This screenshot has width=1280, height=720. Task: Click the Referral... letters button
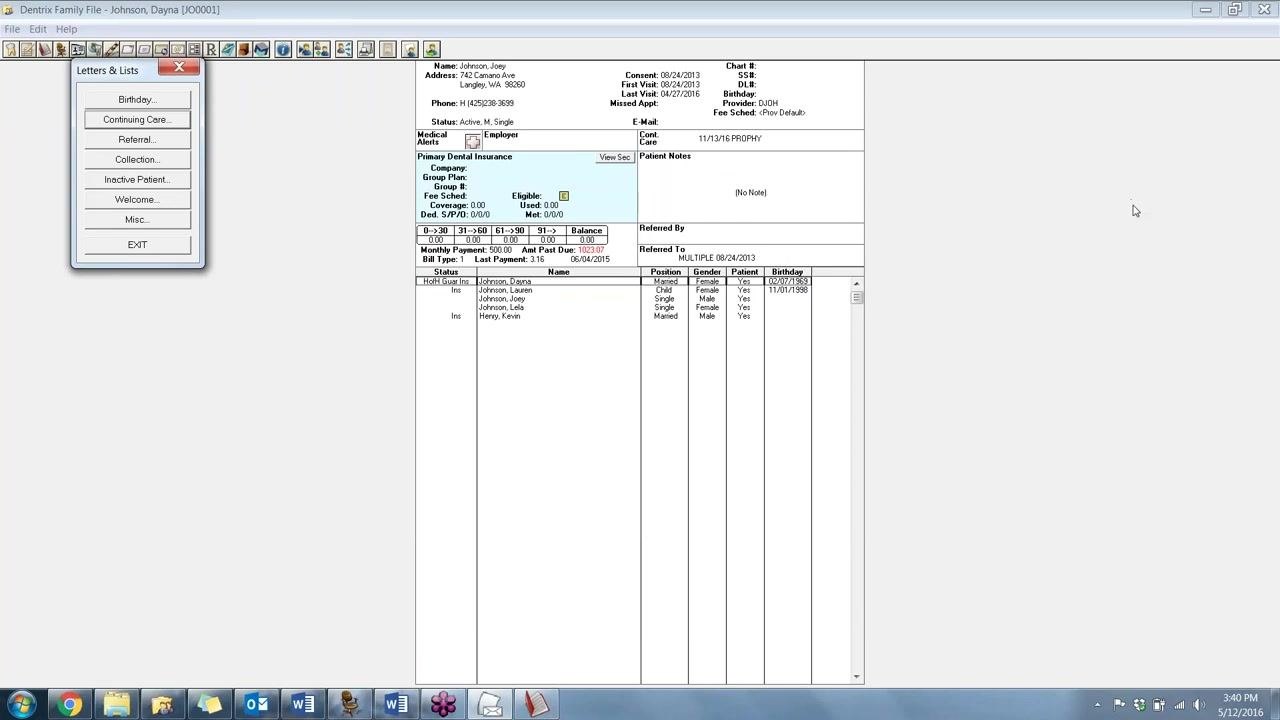click(137, 140)
